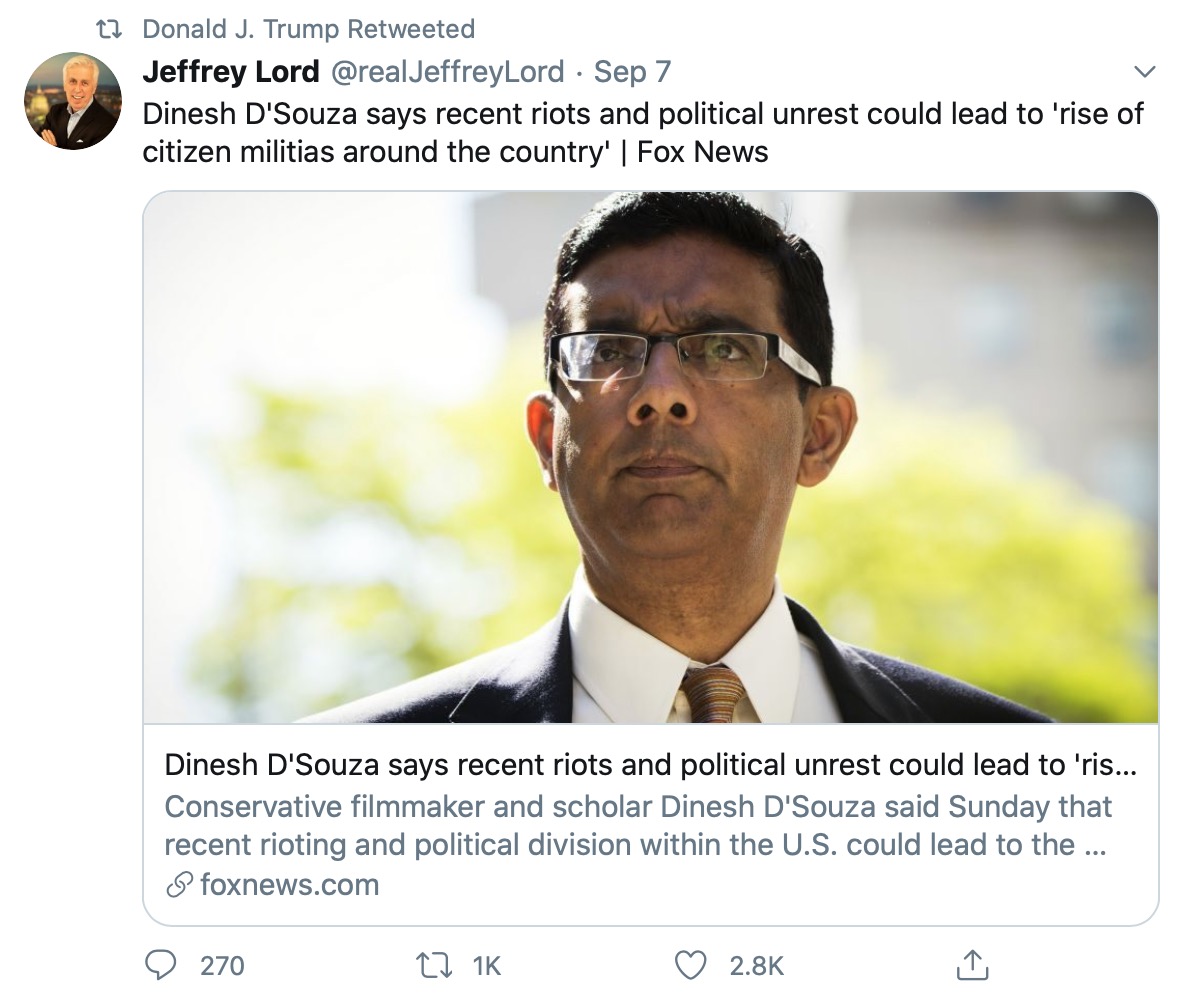Image resolution: width=1178 pixels, height=1004 pixels.
Task: Click the "Sep 7" tweet timestamp
Action: coord(632,72)
